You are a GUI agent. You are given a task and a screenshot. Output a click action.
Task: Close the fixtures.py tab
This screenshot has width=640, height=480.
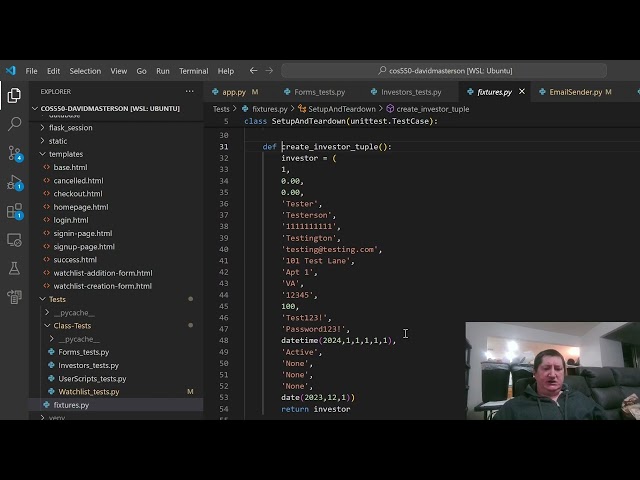[x=522, y=92]
